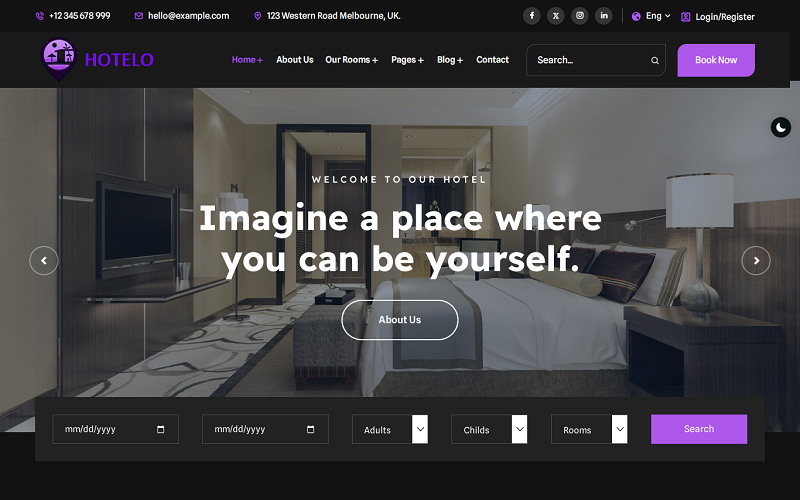Open the LinkedIn social icon

(x=604, y=16)
